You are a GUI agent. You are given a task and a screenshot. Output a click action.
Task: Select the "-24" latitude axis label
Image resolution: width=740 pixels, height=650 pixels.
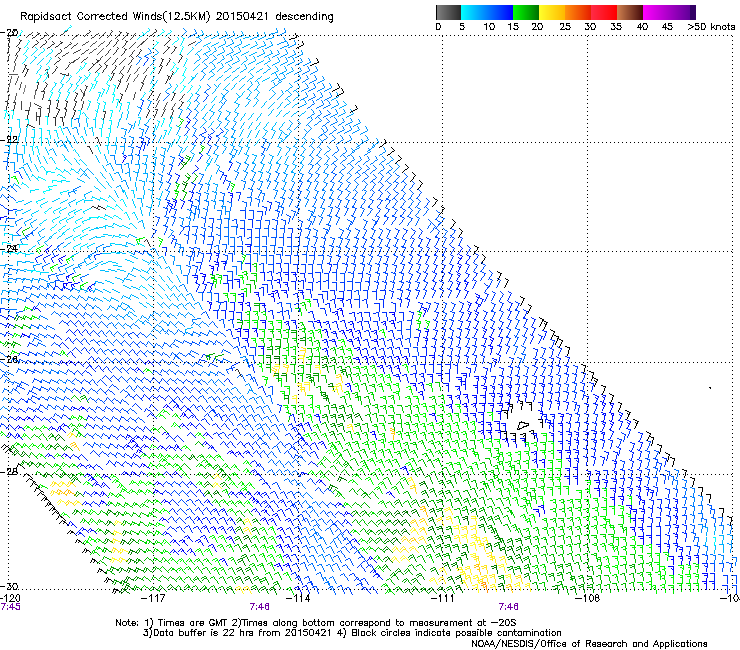(x=9, y=249)
